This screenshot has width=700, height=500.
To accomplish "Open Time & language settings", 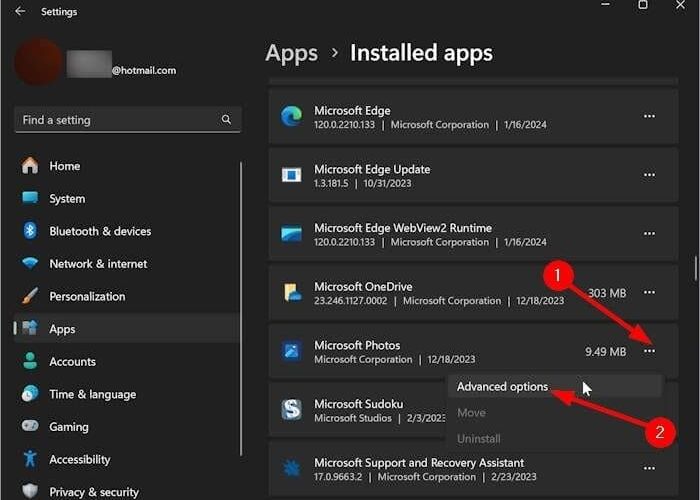I will pyautogui.click(x=126, y=394).
